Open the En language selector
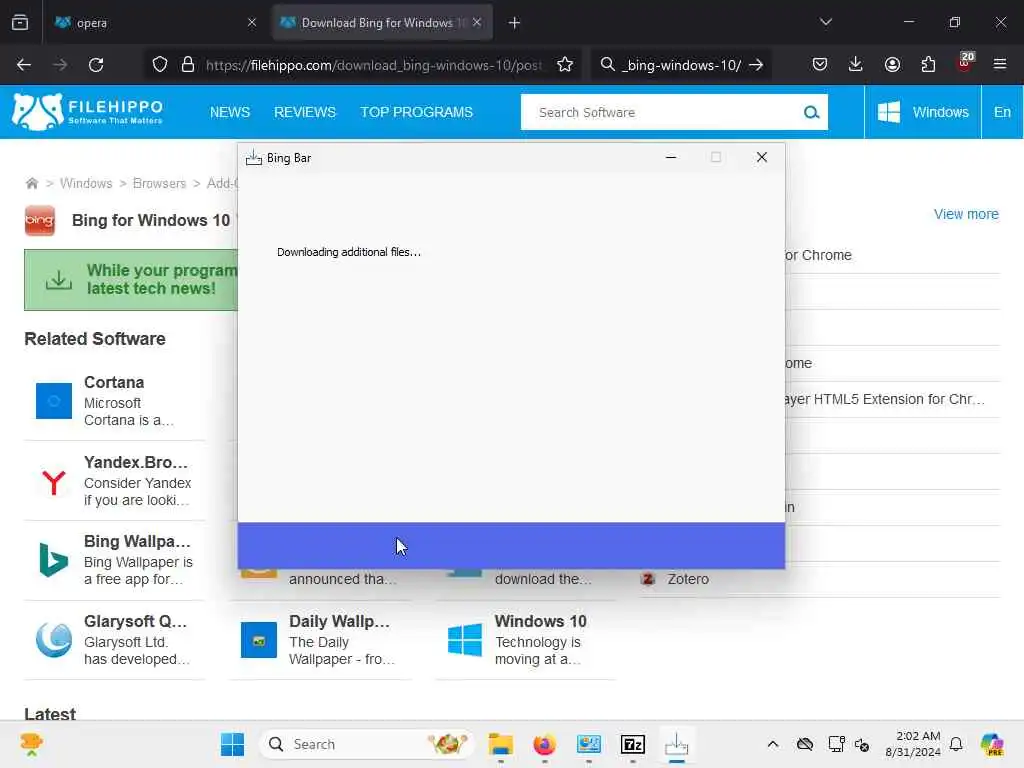The width and height of the screenshot is (1024, 768). click(1002, 112)
